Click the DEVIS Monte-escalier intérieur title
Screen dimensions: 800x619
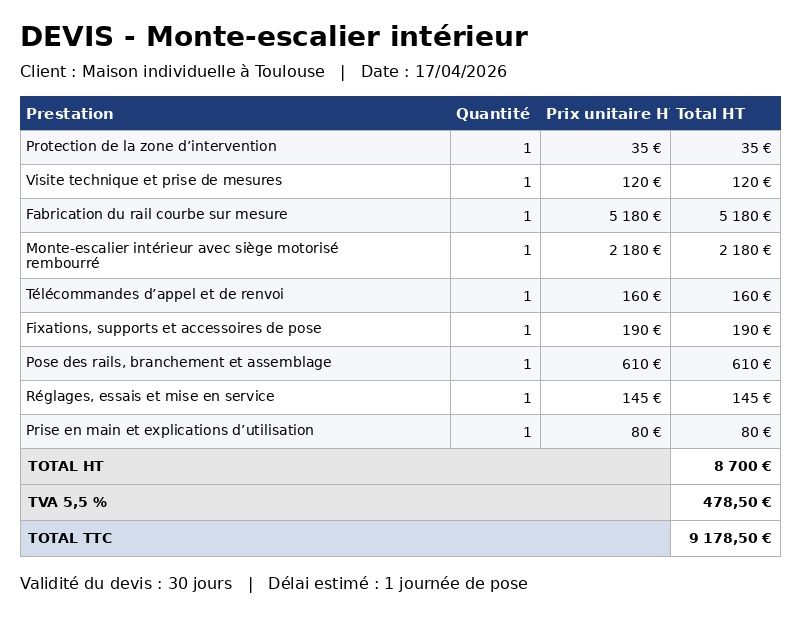tap(274, 37)
